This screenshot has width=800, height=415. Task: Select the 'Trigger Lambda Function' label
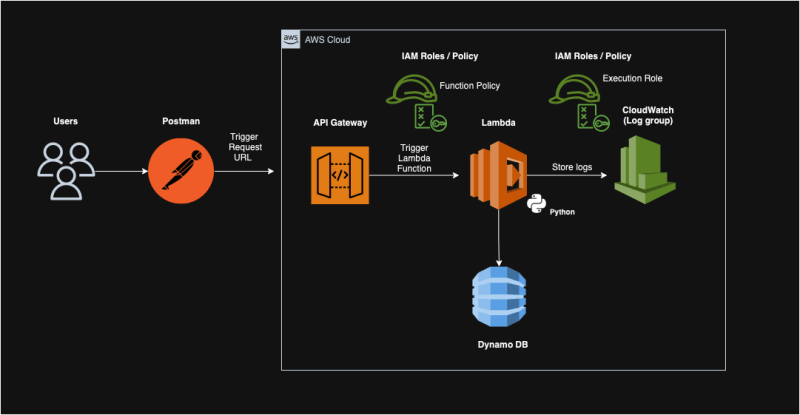tap(414, 158)
